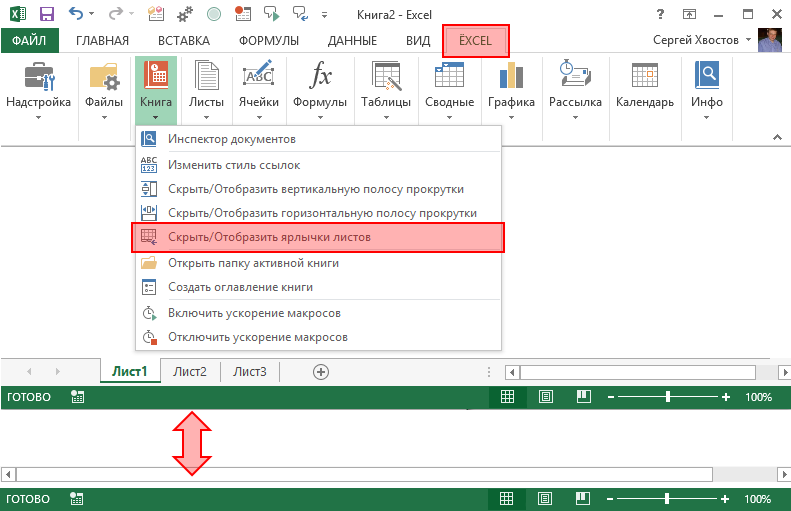The height and width of the screenshot is (511, 791).
Task: Add a new sheet with plus button
Action: [x=321, y=372]
